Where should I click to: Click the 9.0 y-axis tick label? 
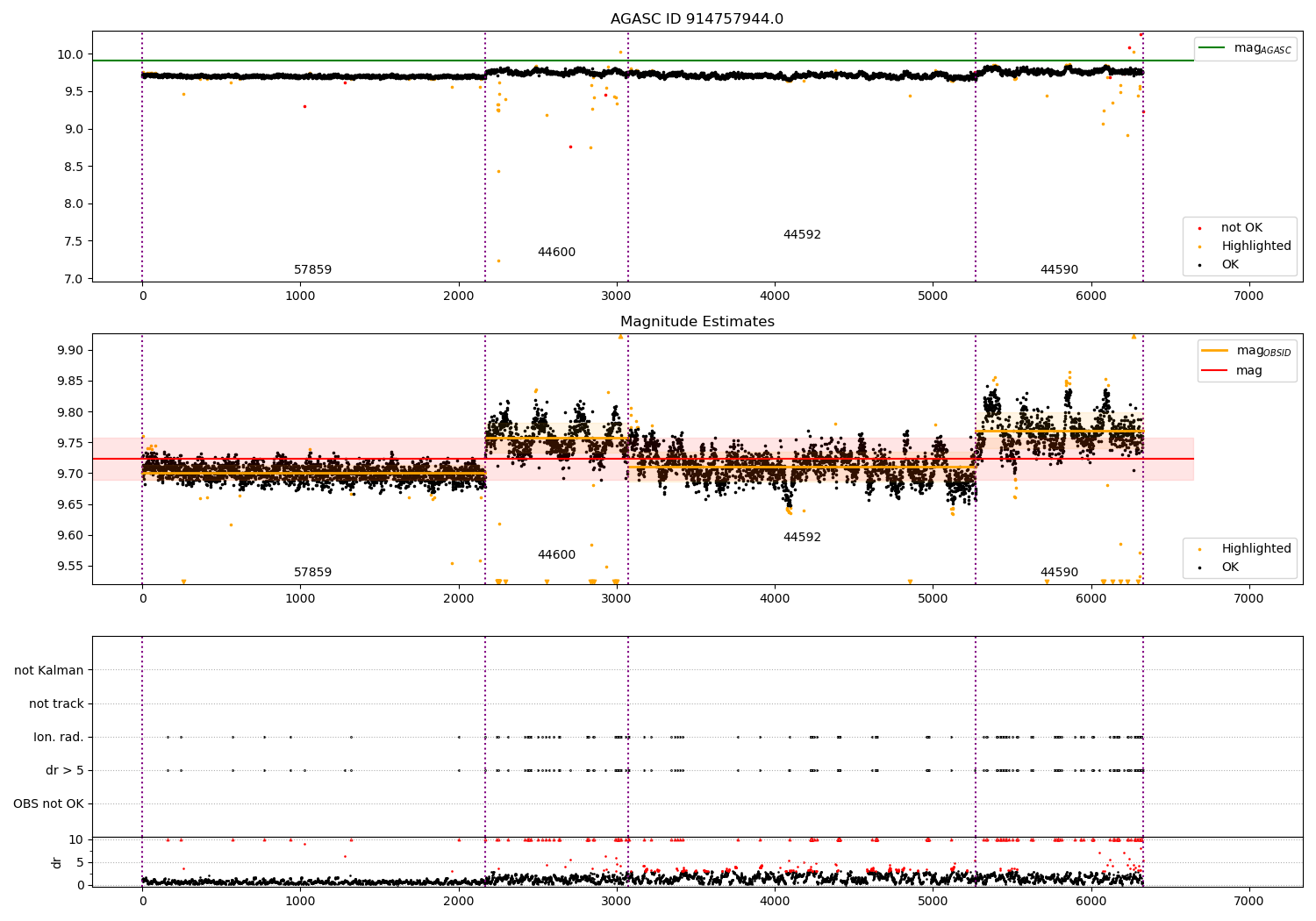pyautogui.click(x=75, y=130)
